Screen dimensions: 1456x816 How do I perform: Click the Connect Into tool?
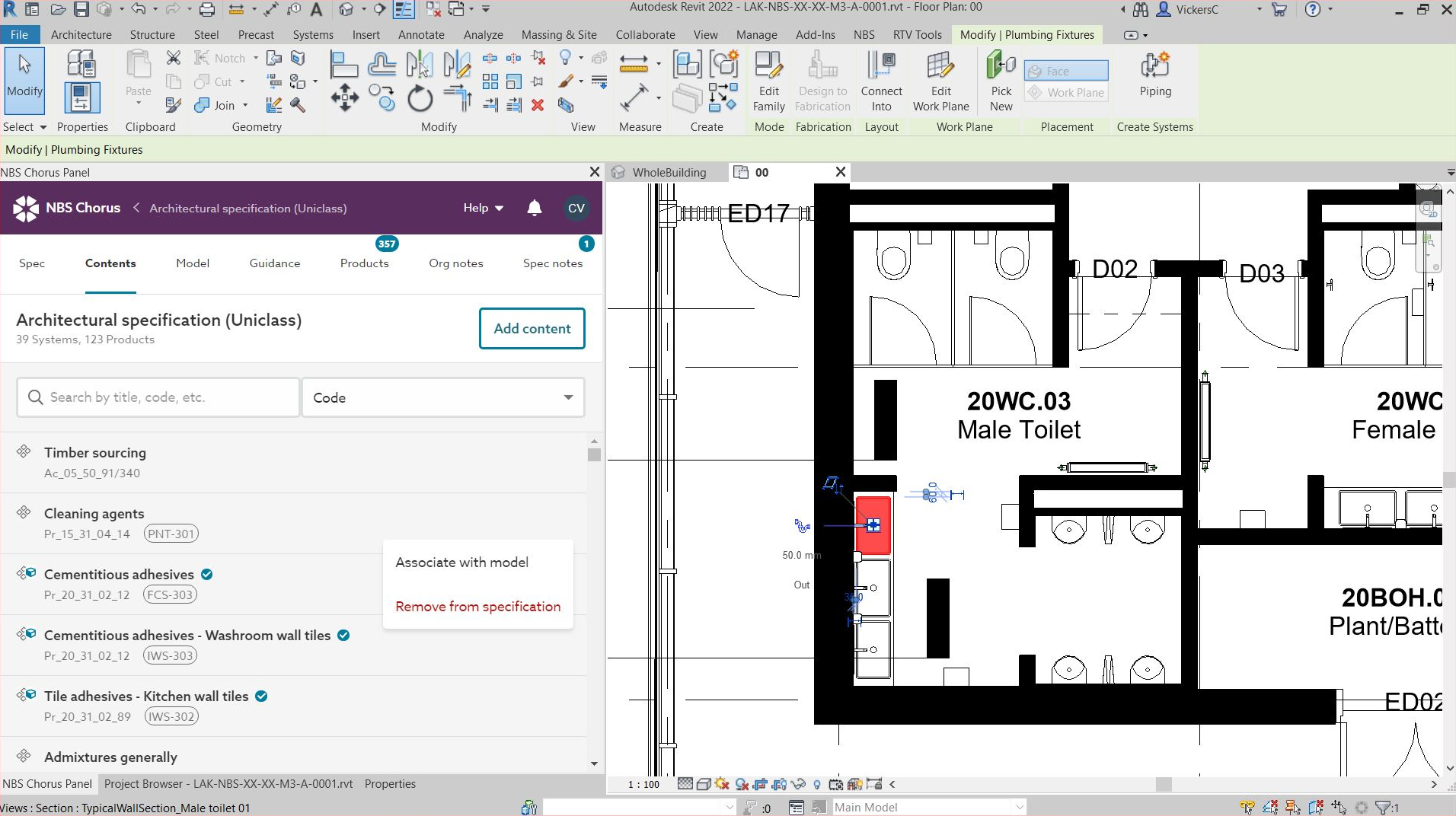881,78
